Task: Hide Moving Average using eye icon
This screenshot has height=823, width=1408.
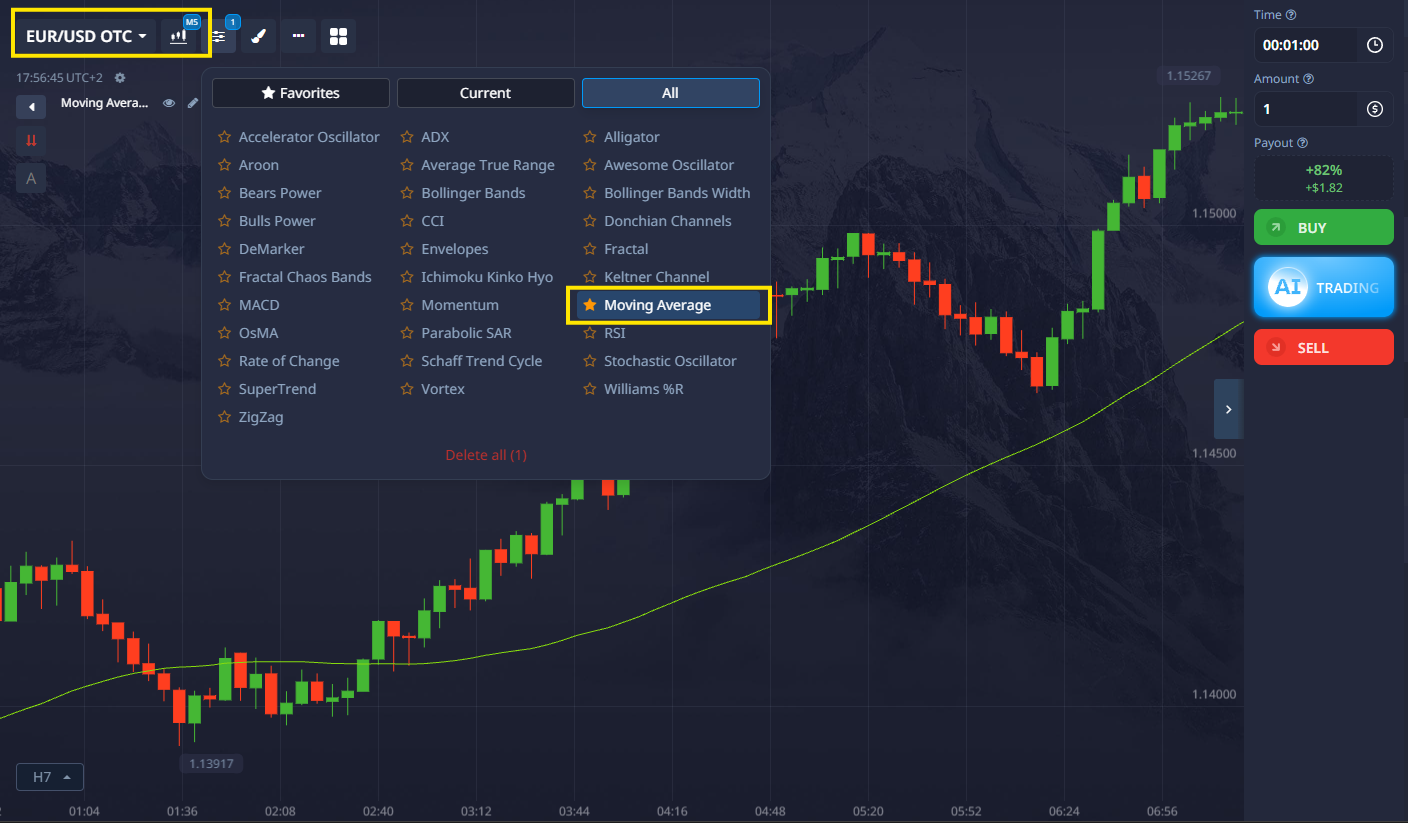Action: (x=169, y=103)
